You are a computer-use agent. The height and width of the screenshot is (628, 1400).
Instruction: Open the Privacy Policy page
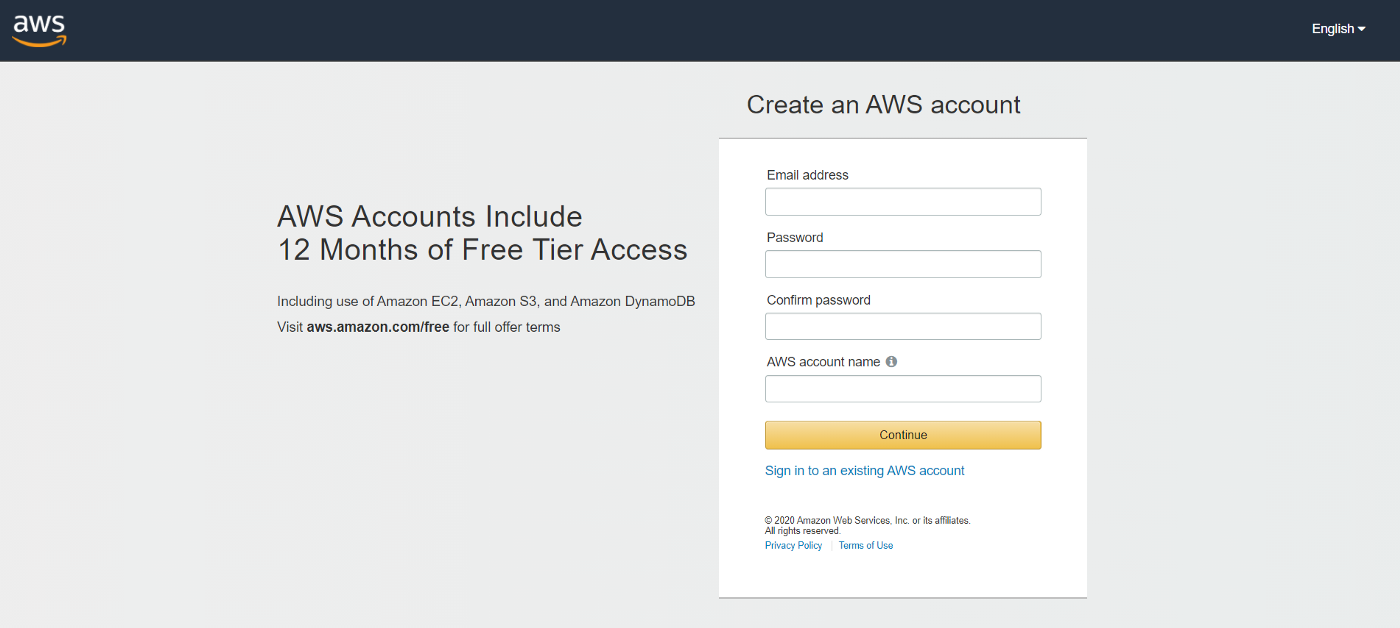[793, 545]
